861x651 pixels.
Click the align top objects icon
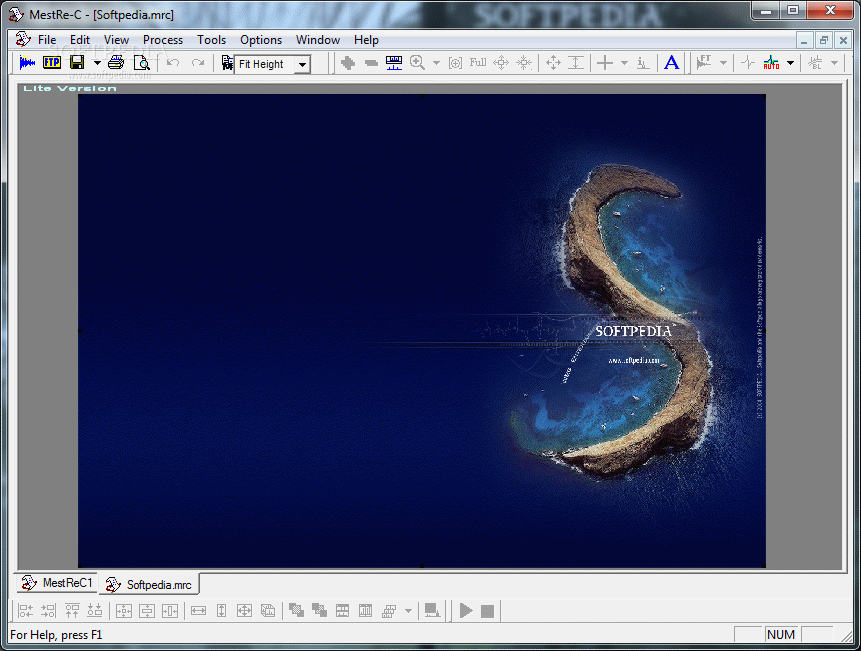[x=72, y=610]
